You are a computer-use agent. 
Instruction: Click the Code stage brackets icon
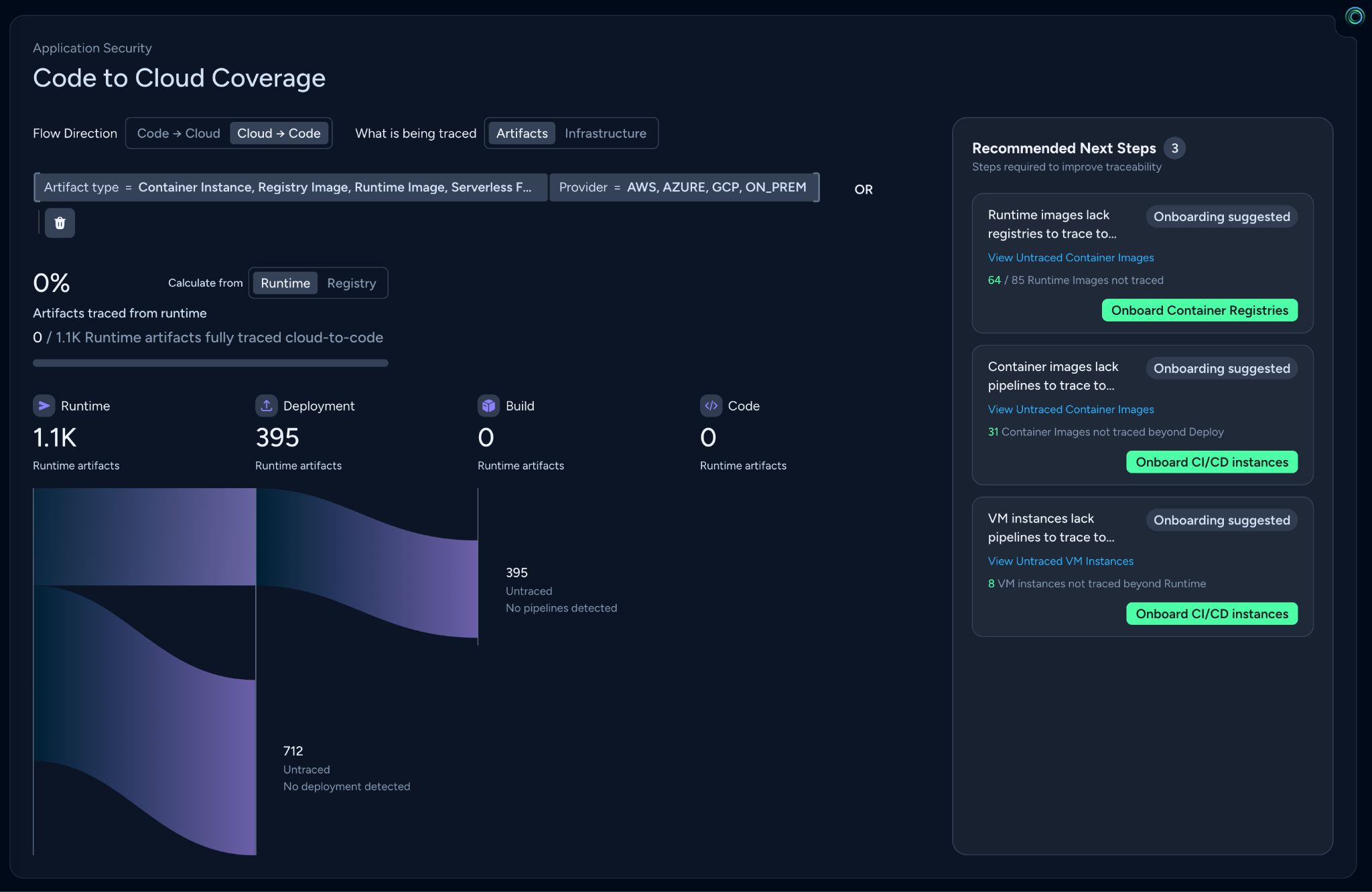click(x=711, y=406)
